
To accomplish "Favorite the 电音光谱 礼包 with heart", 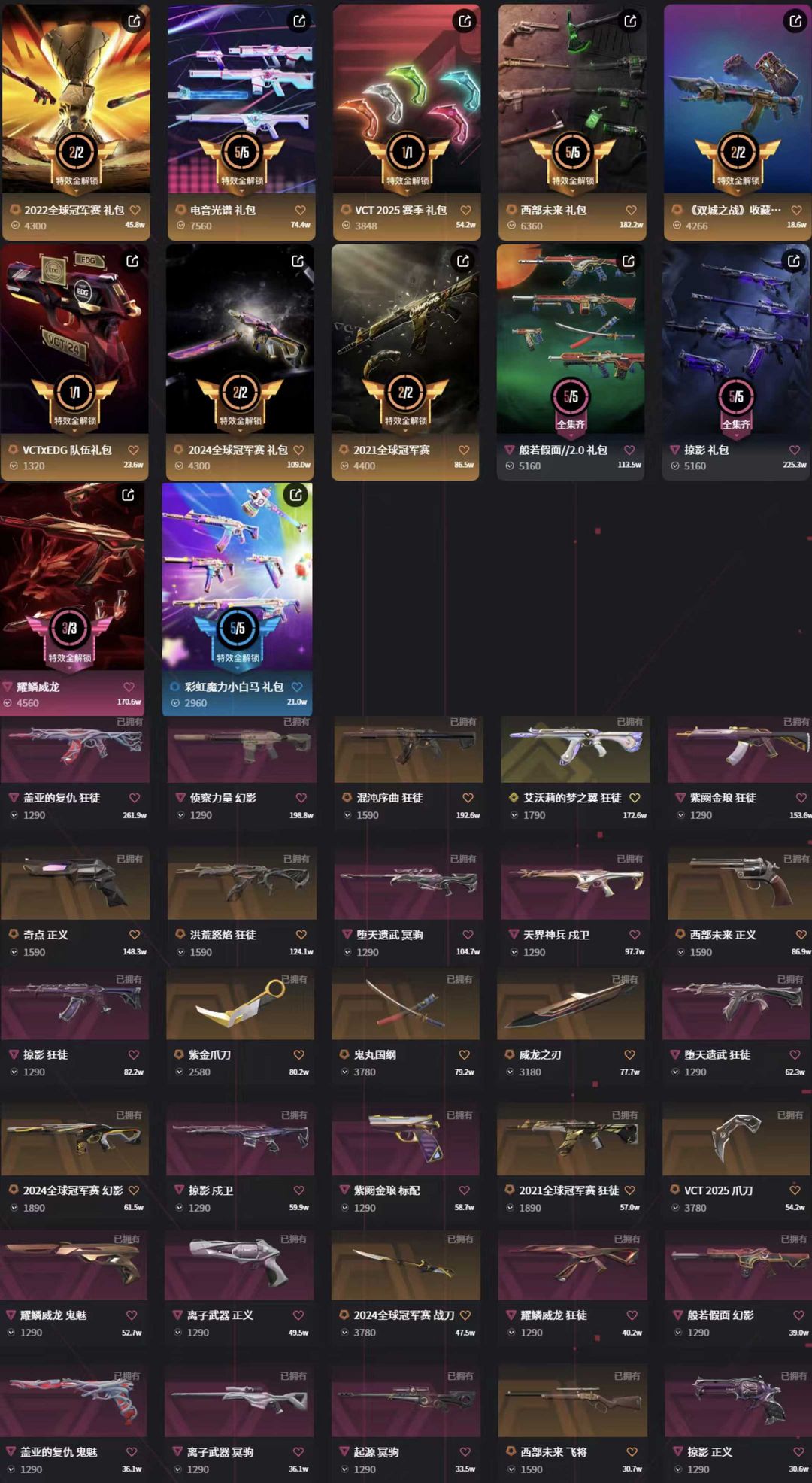I will 300,211.
